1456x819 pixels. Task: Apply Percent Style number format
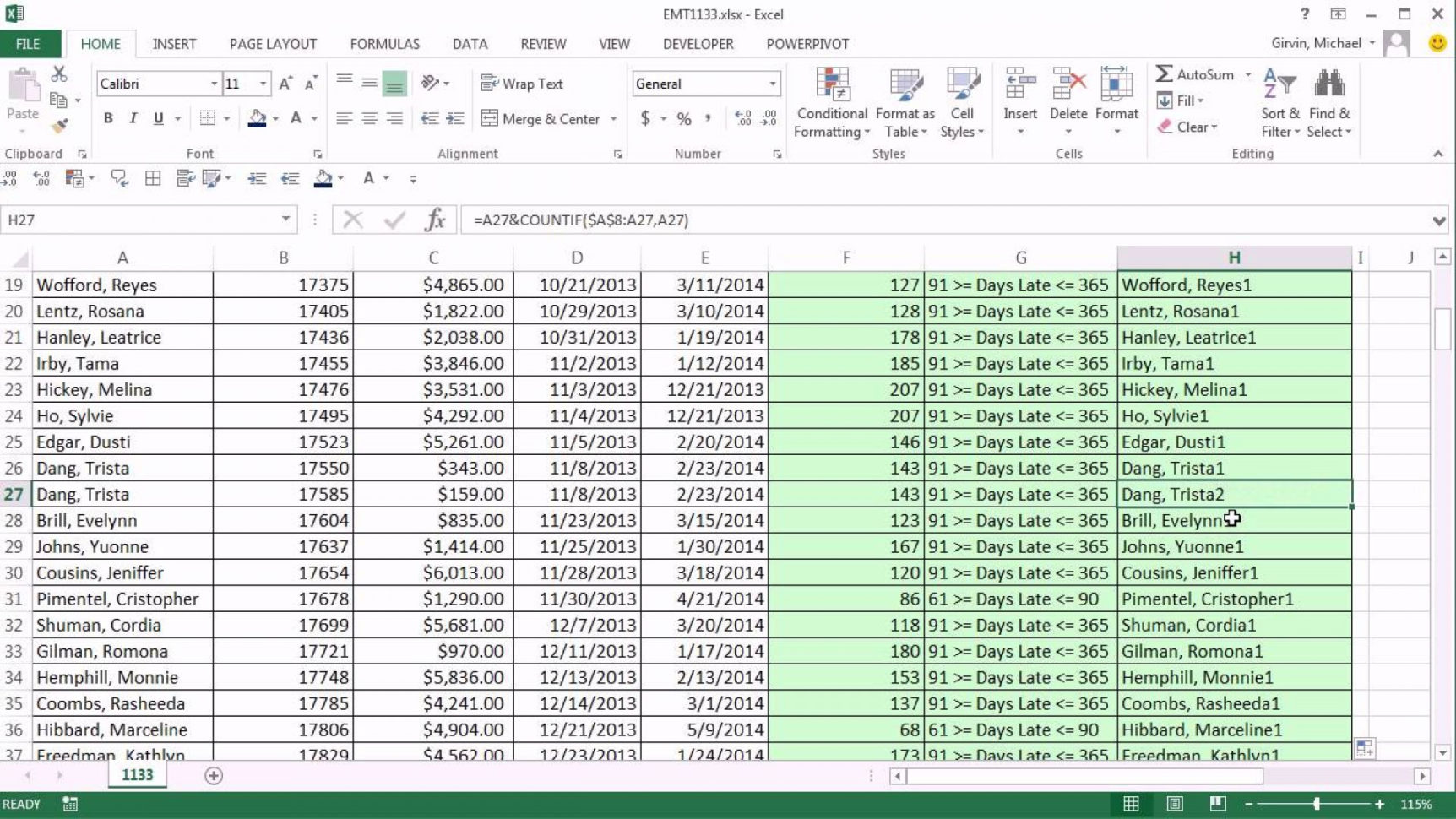coord(684,119)
